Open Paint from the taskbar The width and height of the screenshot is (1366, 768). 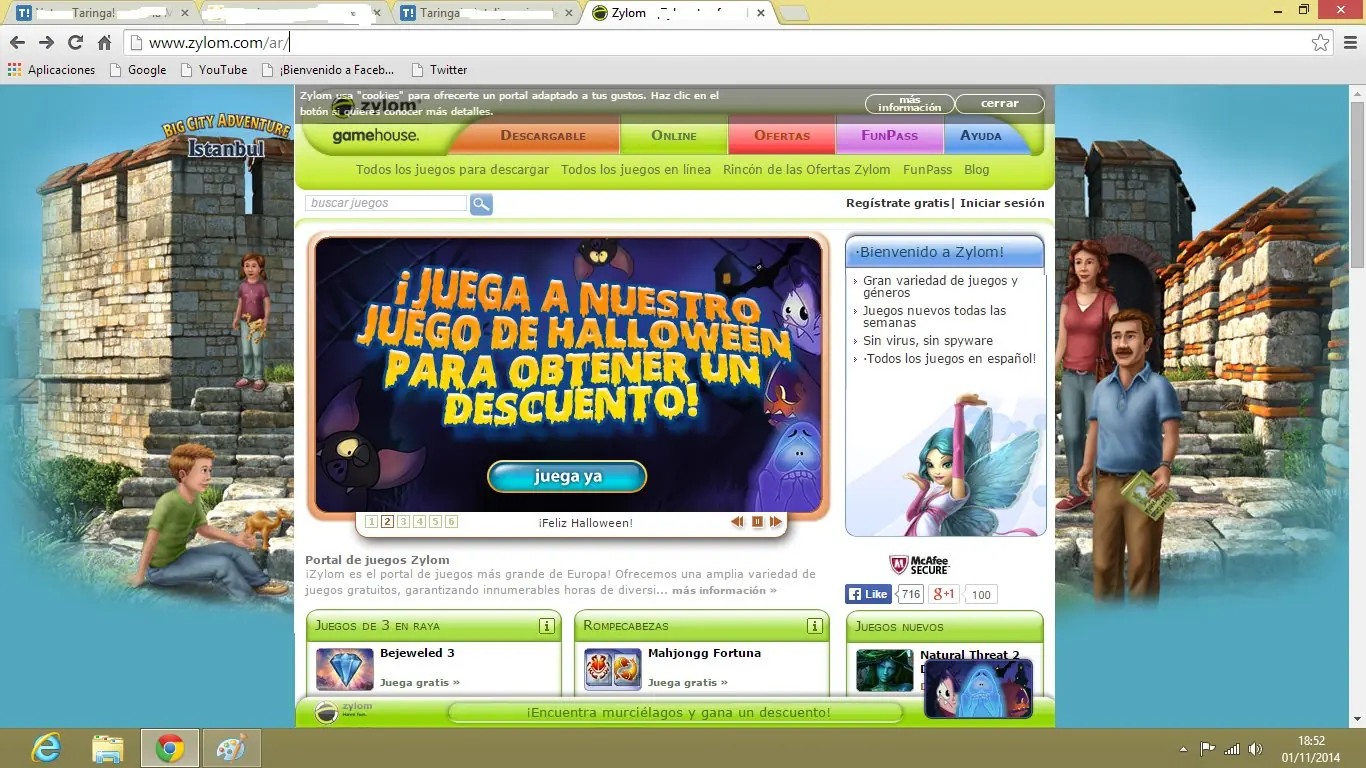pyautogui.click(x=231, y=748)
